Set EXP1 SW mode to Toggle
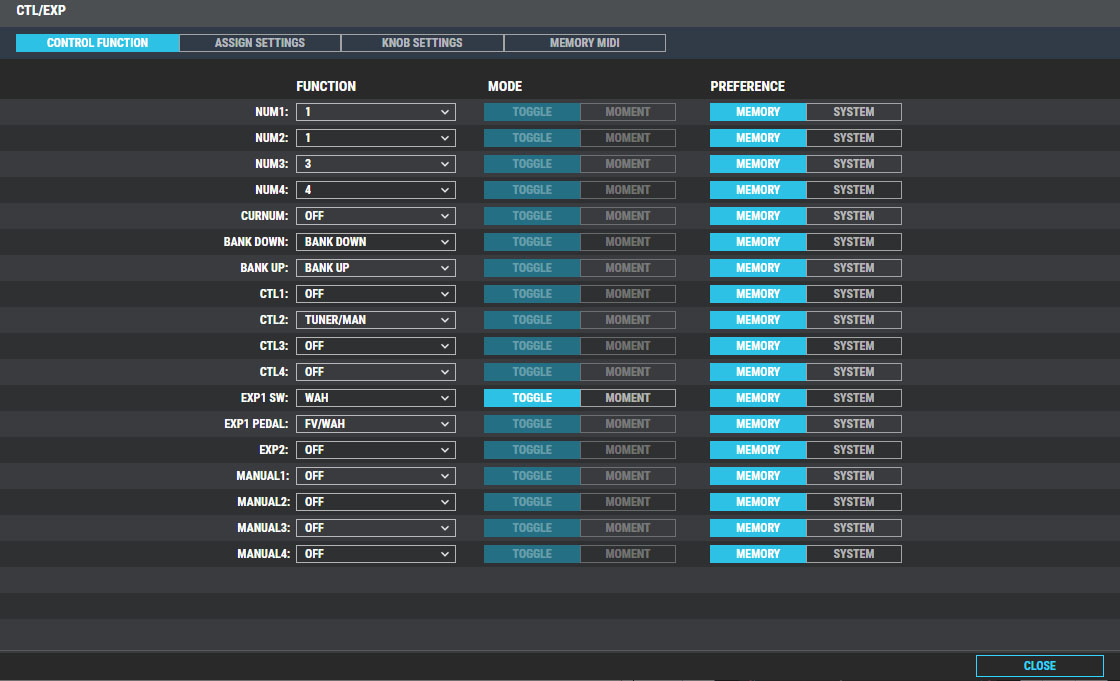This screenshot has width=1120, height=681. pyautogui.click(x=532, y=398)
